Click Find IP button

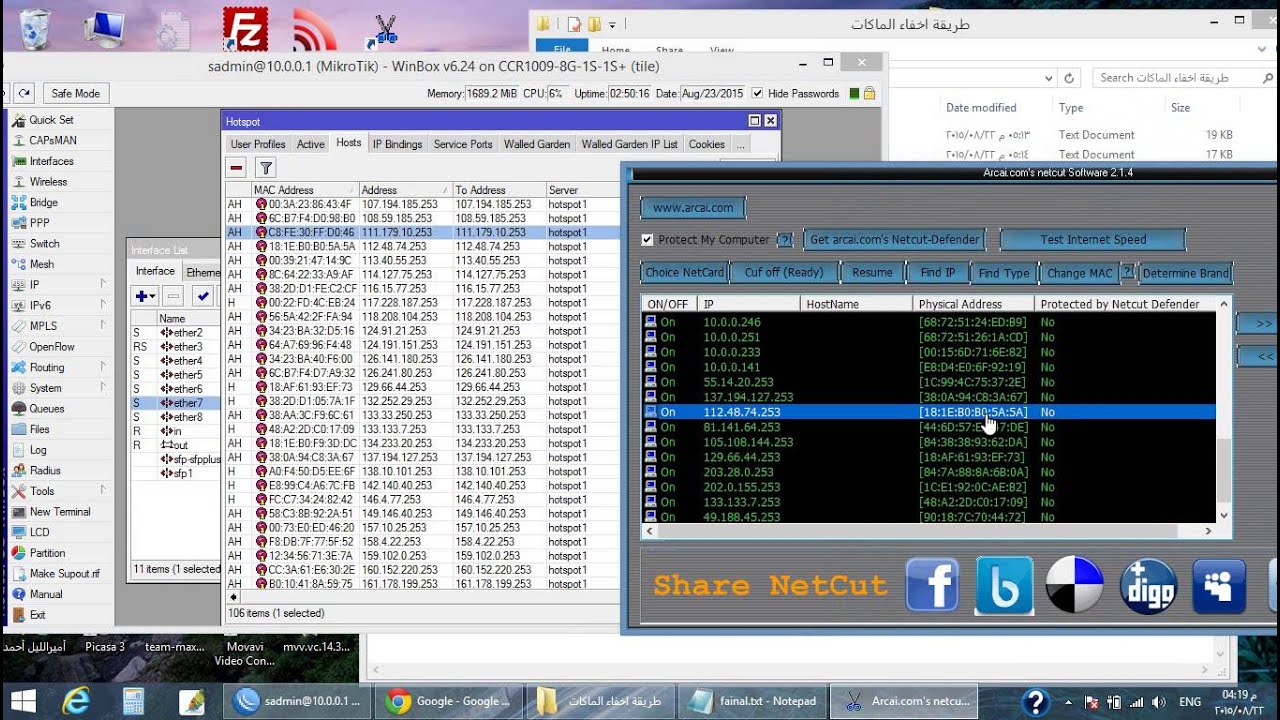(938, 272)
